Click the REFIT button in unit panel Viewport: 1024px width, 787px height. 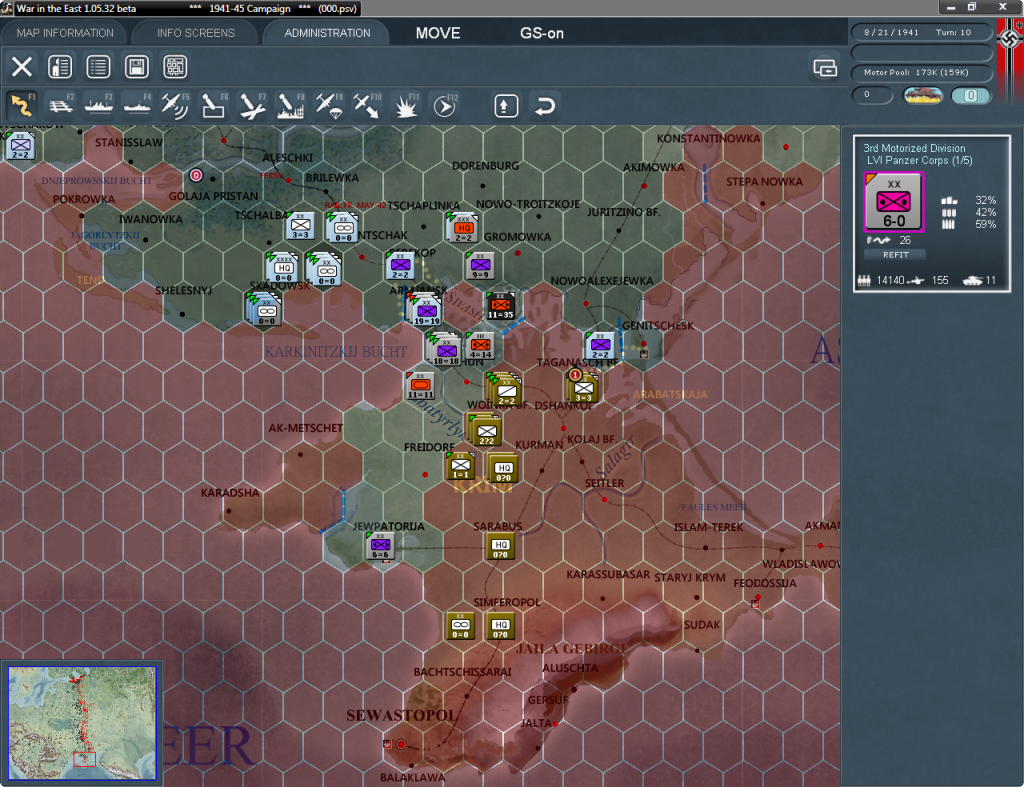pyautogui.click(x=895, y=255)
